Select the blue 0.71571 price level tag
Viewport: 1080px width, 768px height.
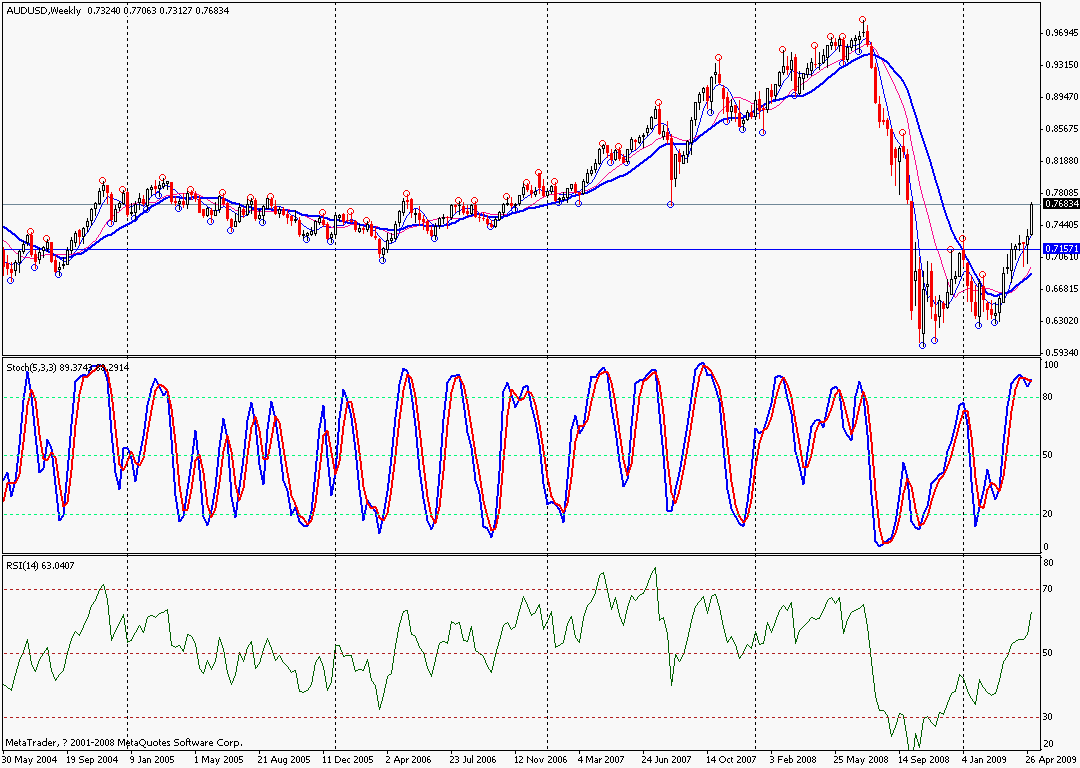pyautogui.click(x=1061, y=248)
